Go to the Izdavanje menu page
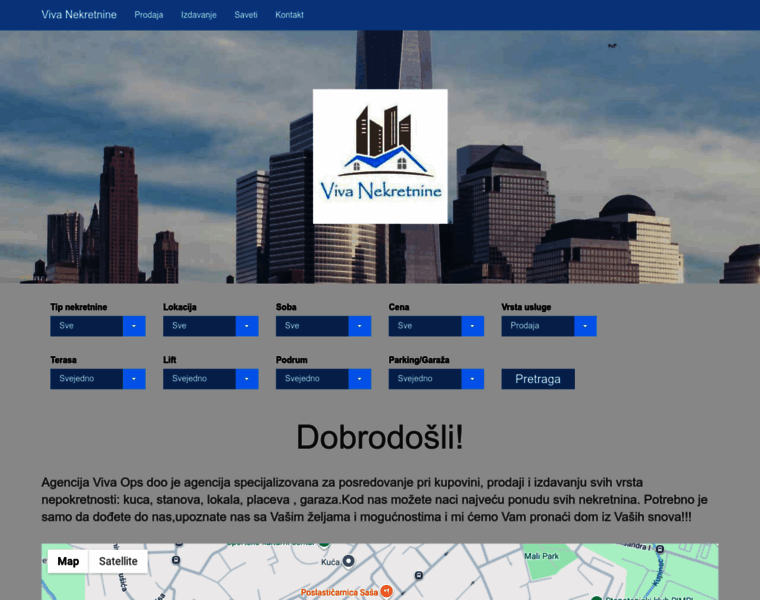Viewport: 760px width, 600px height. point(198,15)
